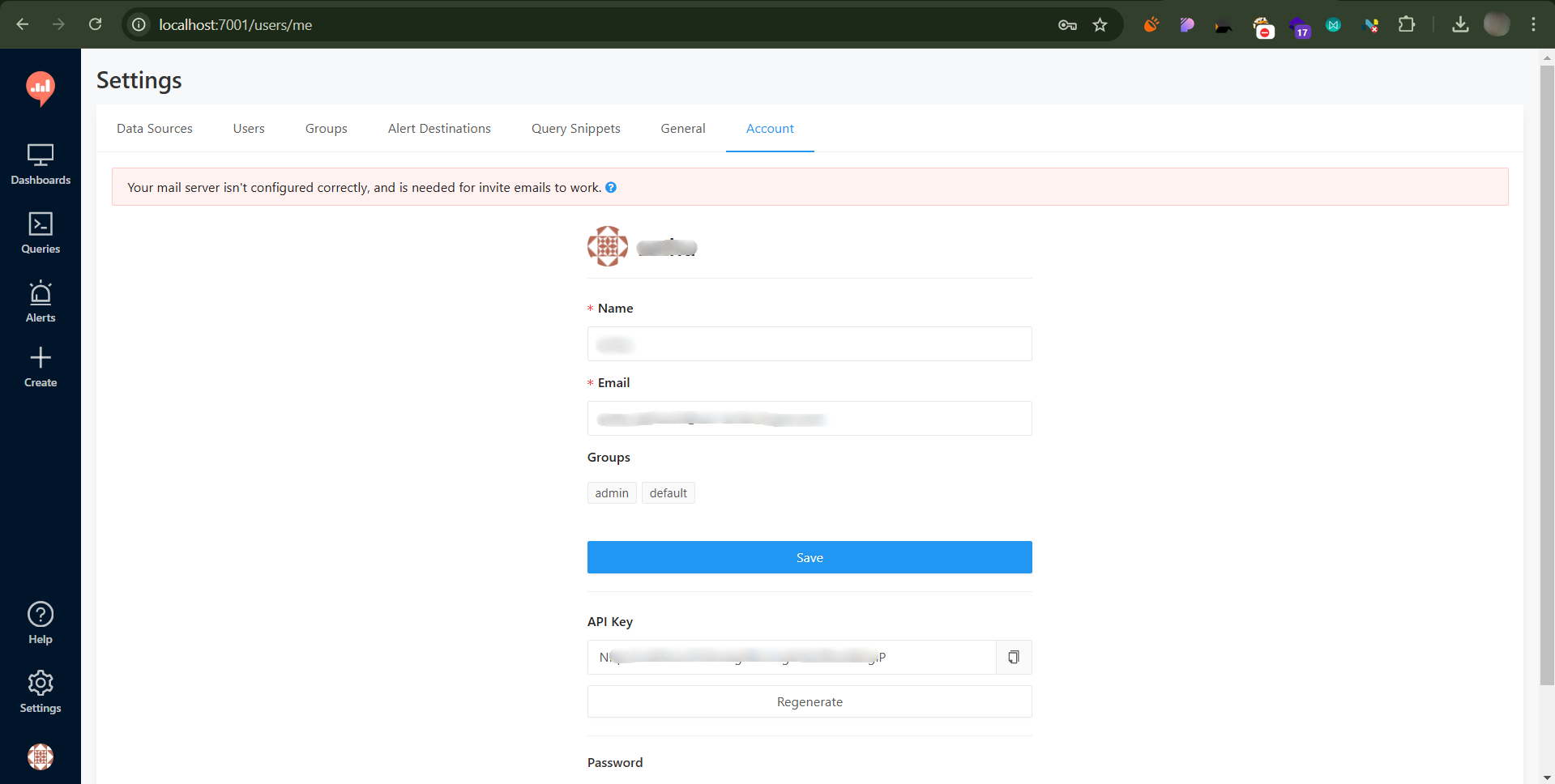Open the Help section

coord(41,621)
